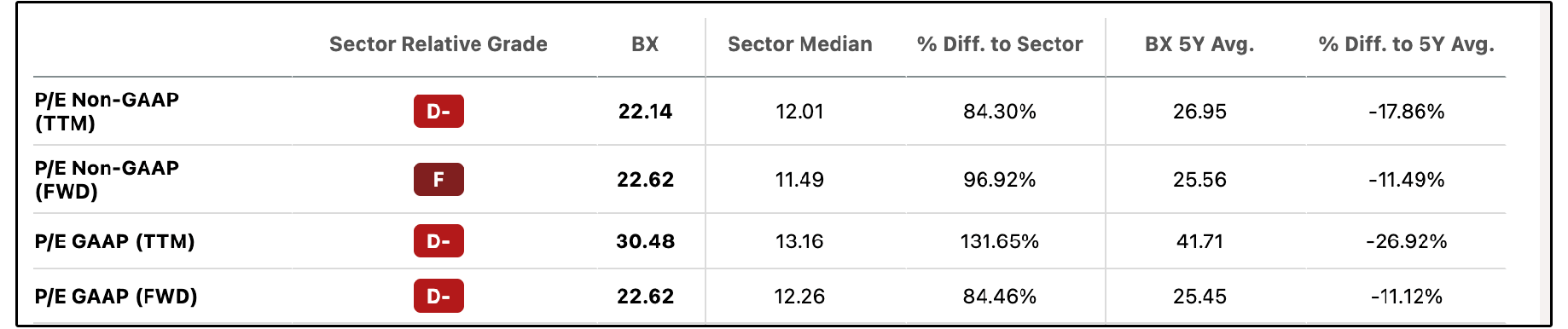This screenshot has width=1568, height=329.
Task: Click the F grade badge for P/E Non-GAAP (FWD)
Action: [x=438, y=179]
